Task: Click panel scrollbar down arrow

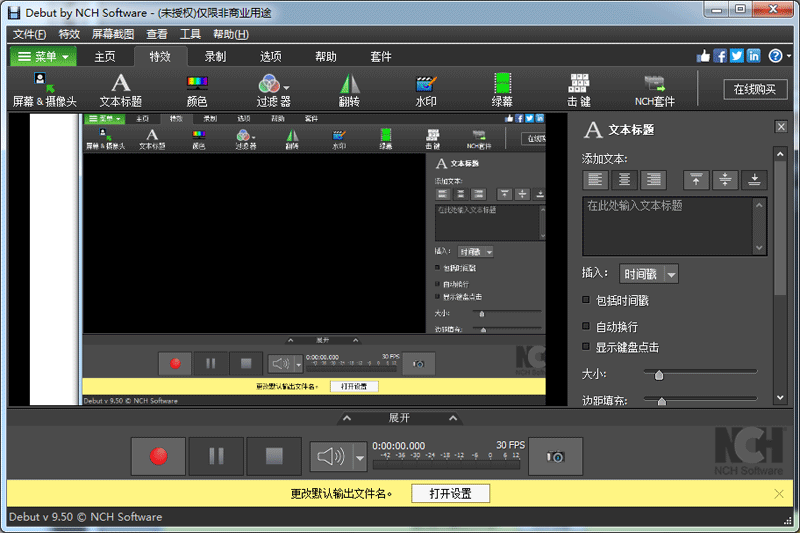Action: 780,397
